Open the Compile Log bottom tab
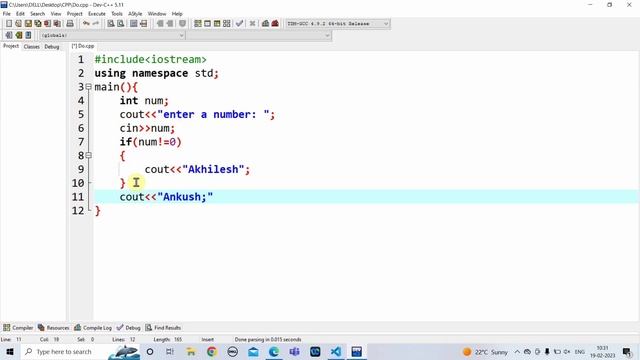Image resolution: width=640 pixels, height=360 pixels. tap(93, 328)
